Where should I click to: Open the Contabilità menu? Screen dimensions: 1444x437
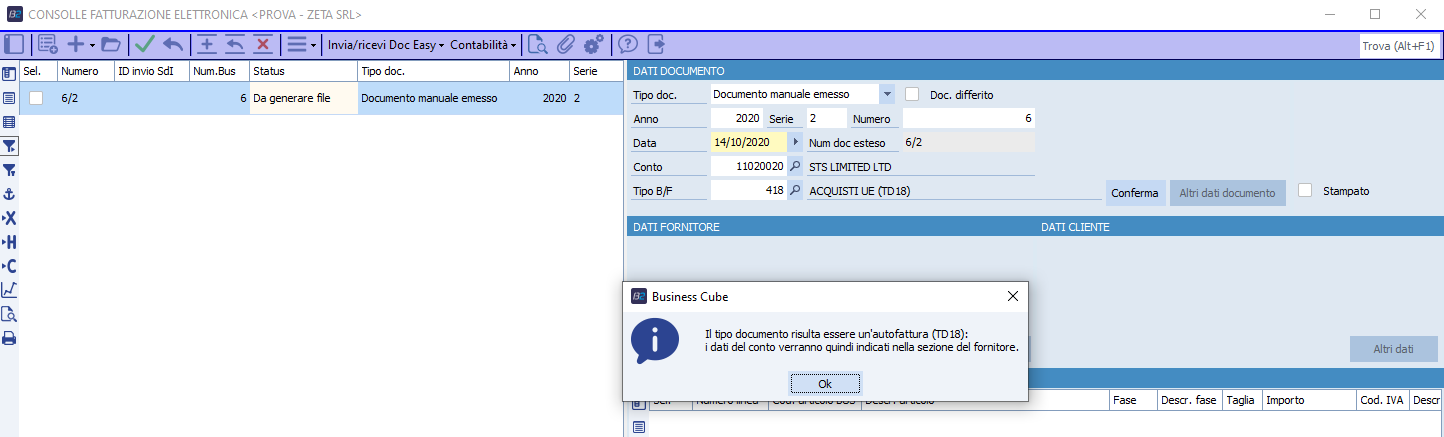point(484,45)
